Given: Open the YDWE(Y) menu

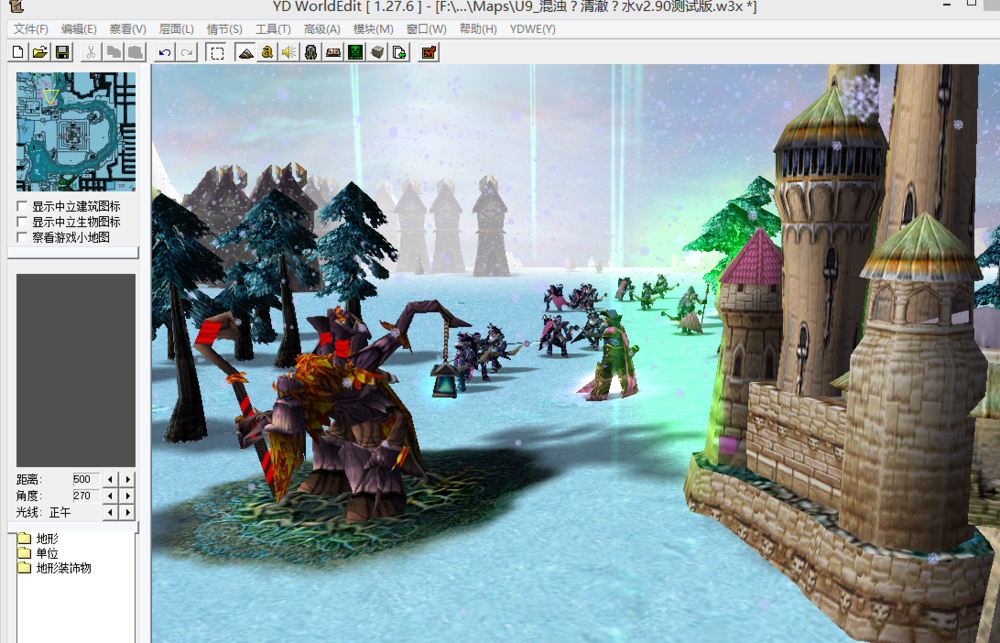Looking at the screenshot, I should (x=533, y=29).
